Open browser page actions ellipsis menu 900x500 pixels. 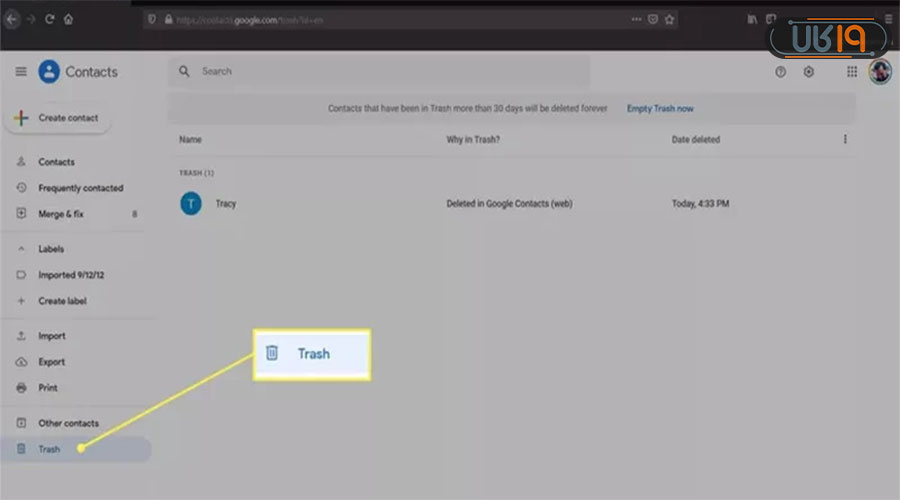636,18
